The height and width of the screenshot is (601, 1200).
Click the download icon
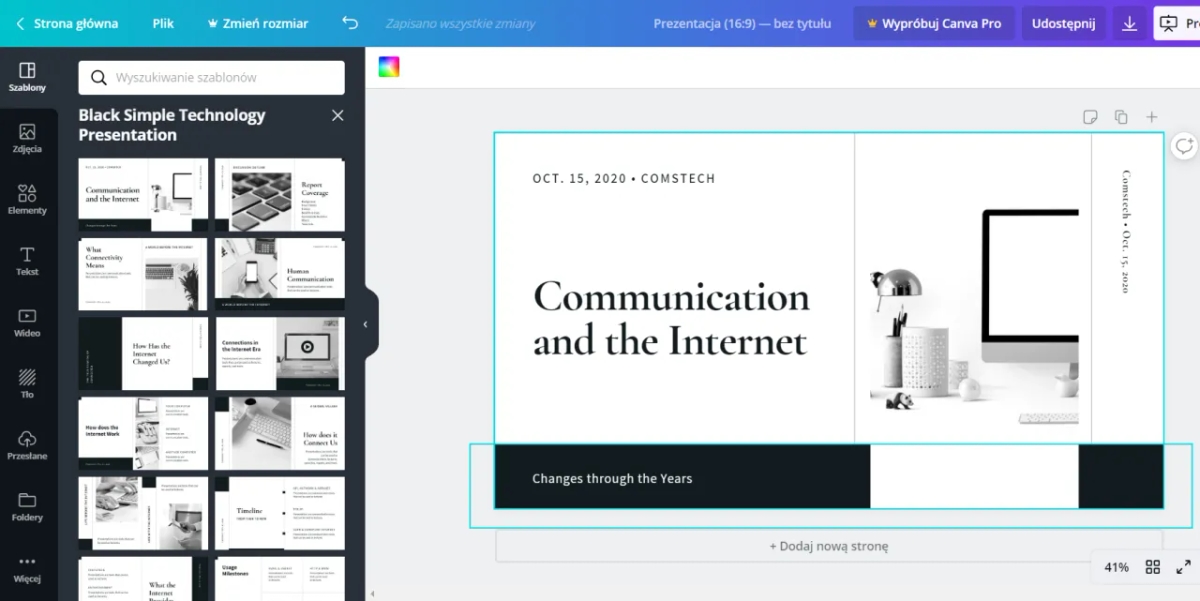(x=1129, y=23)
